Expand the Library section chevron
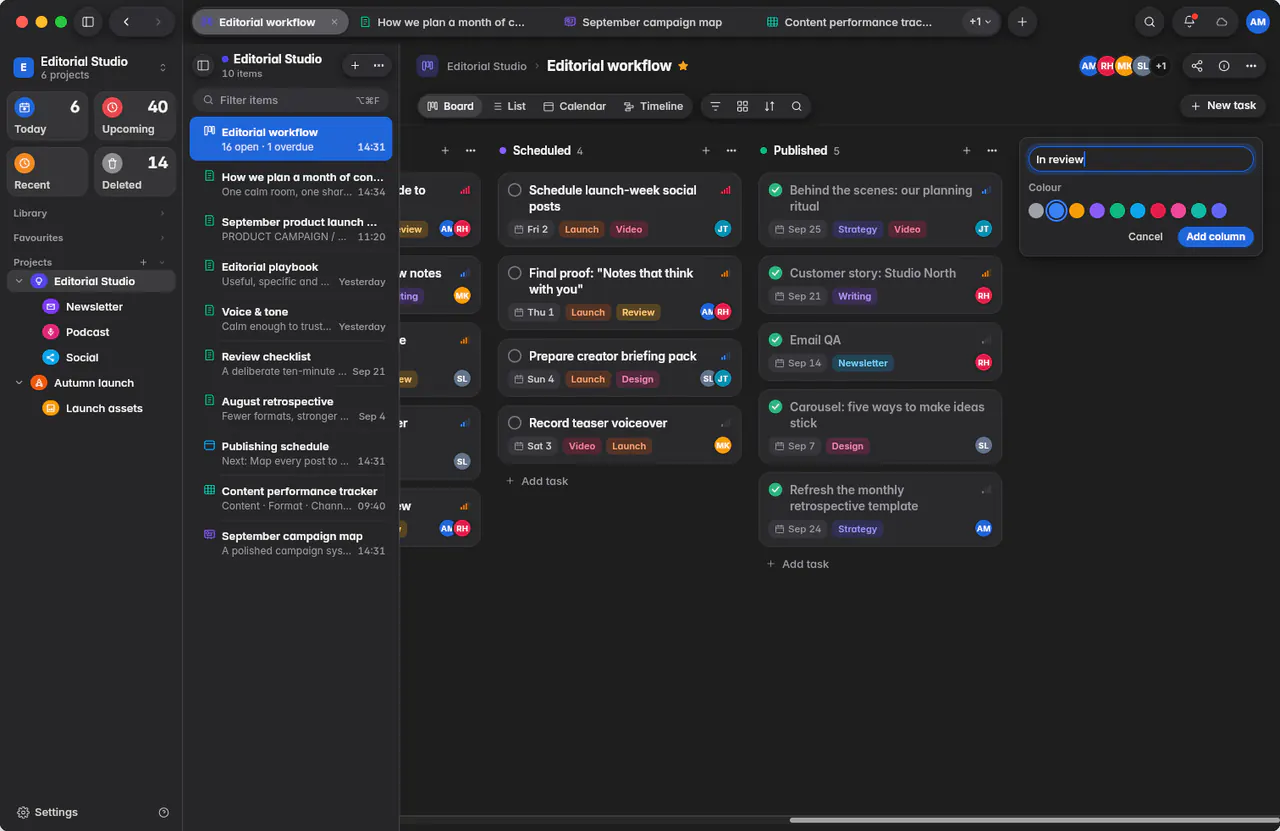 (162, 213)
